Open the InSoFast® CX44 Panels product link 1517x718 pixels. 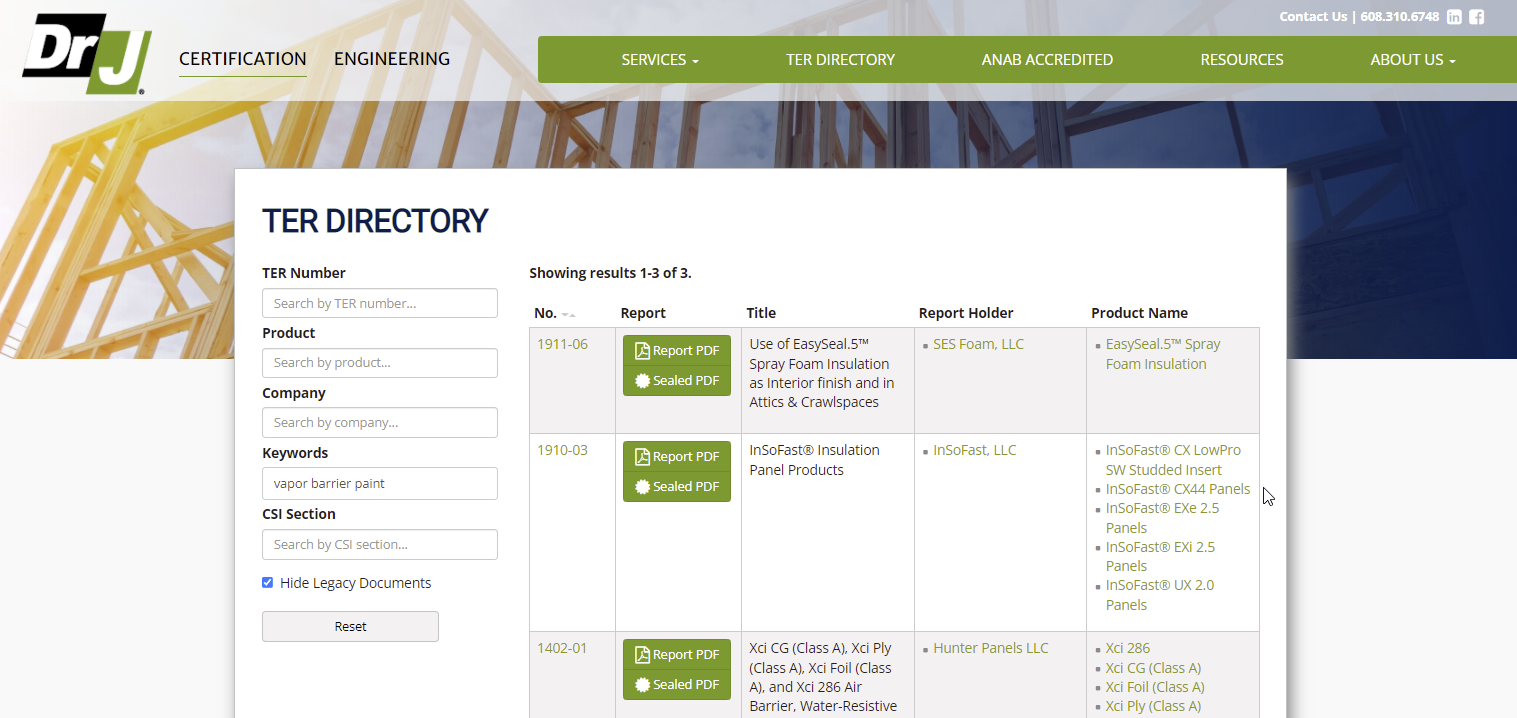[x=1178, y=488]
